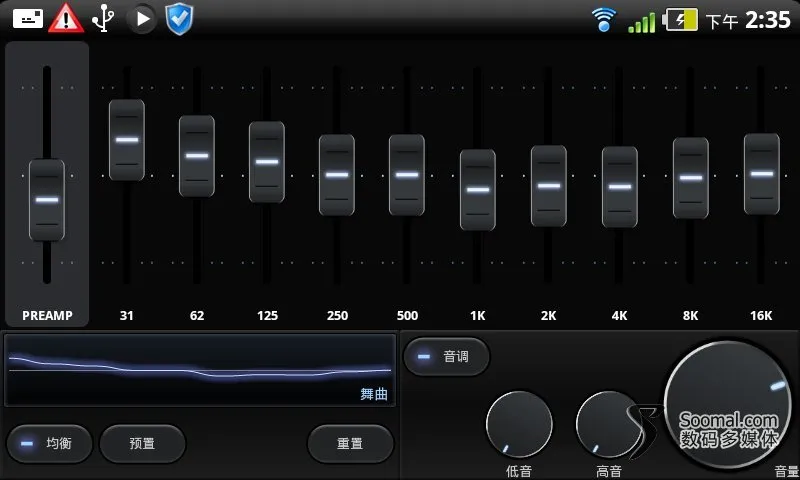Tap the red warning triangle status icon
The image size is (800, 480).
click(66, 18)
